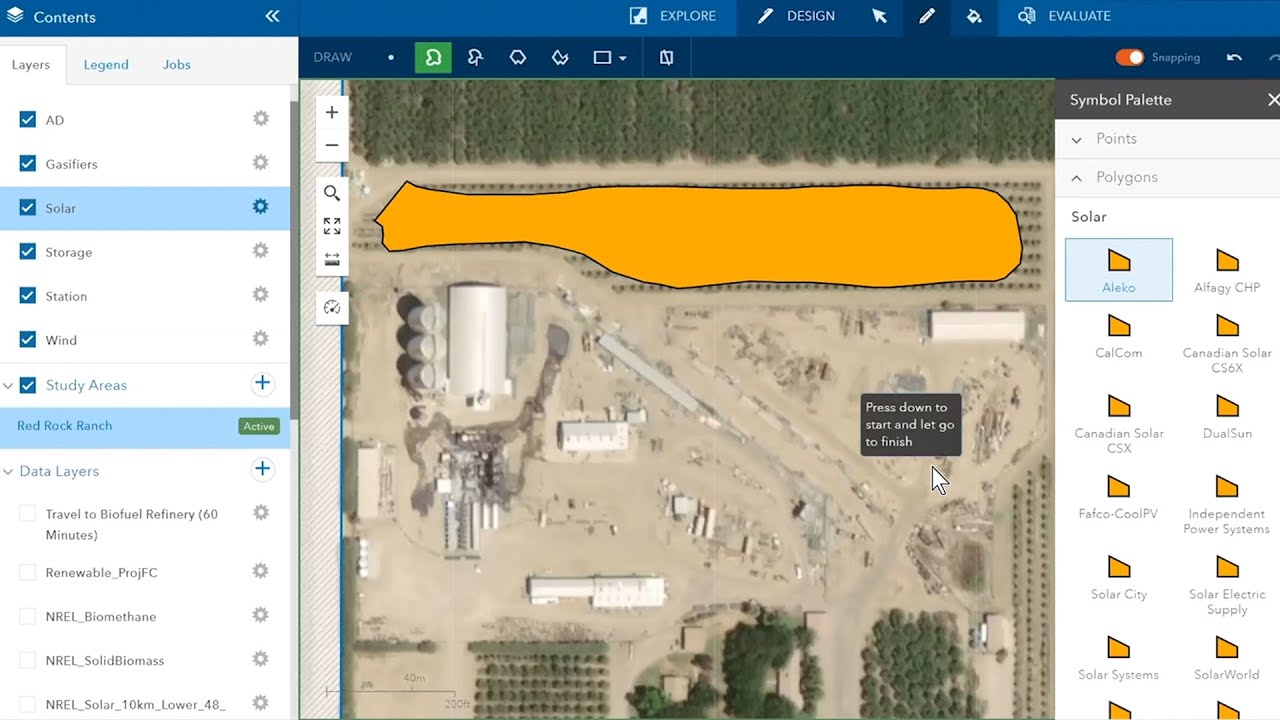This screenshot has width=1280, height=720.
Task: Enable Travel to Biofuel Refinery layer checkbox
Action: tap(28, 514)
